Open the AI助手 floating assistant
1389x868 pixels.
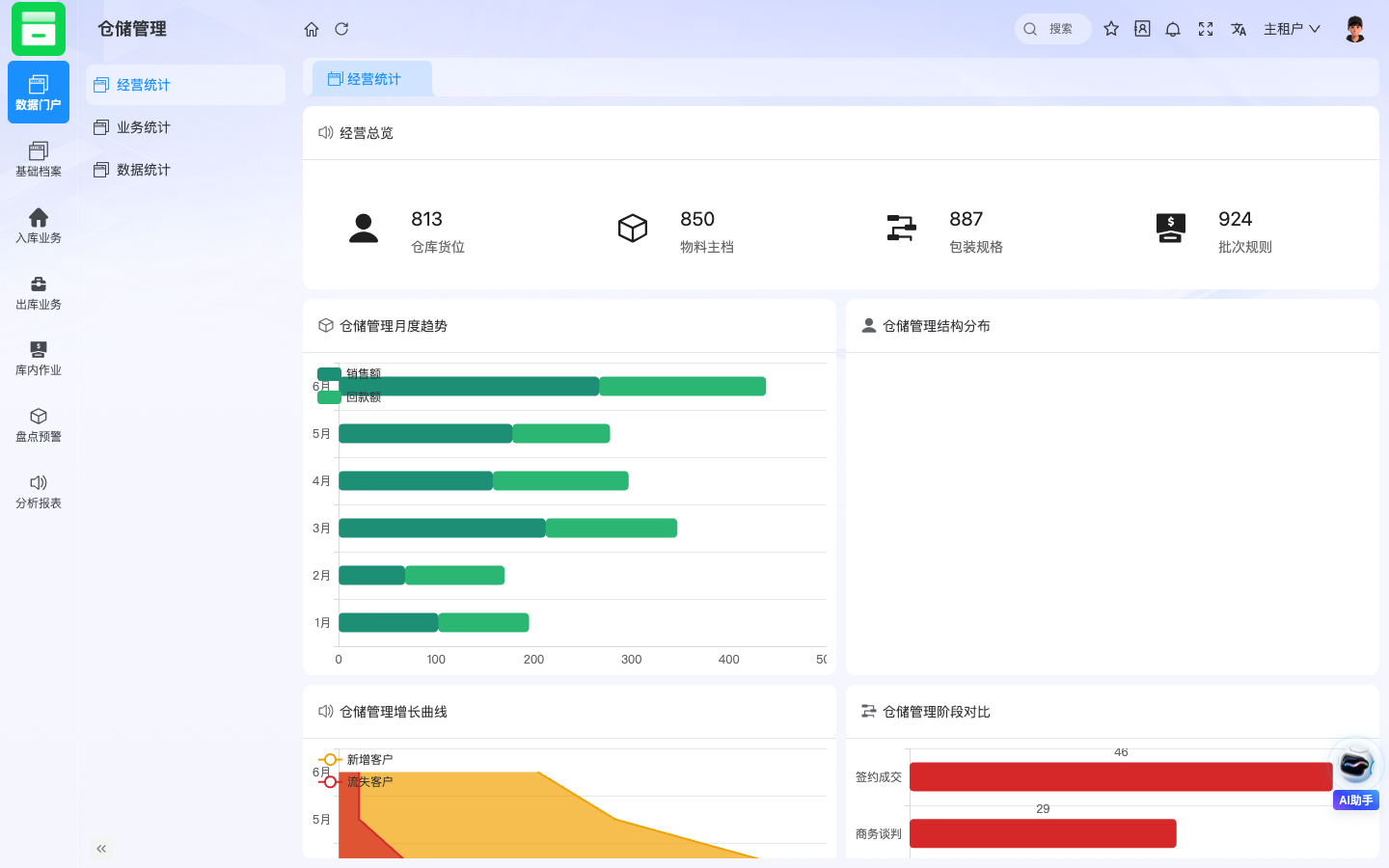click(1355, 774)
